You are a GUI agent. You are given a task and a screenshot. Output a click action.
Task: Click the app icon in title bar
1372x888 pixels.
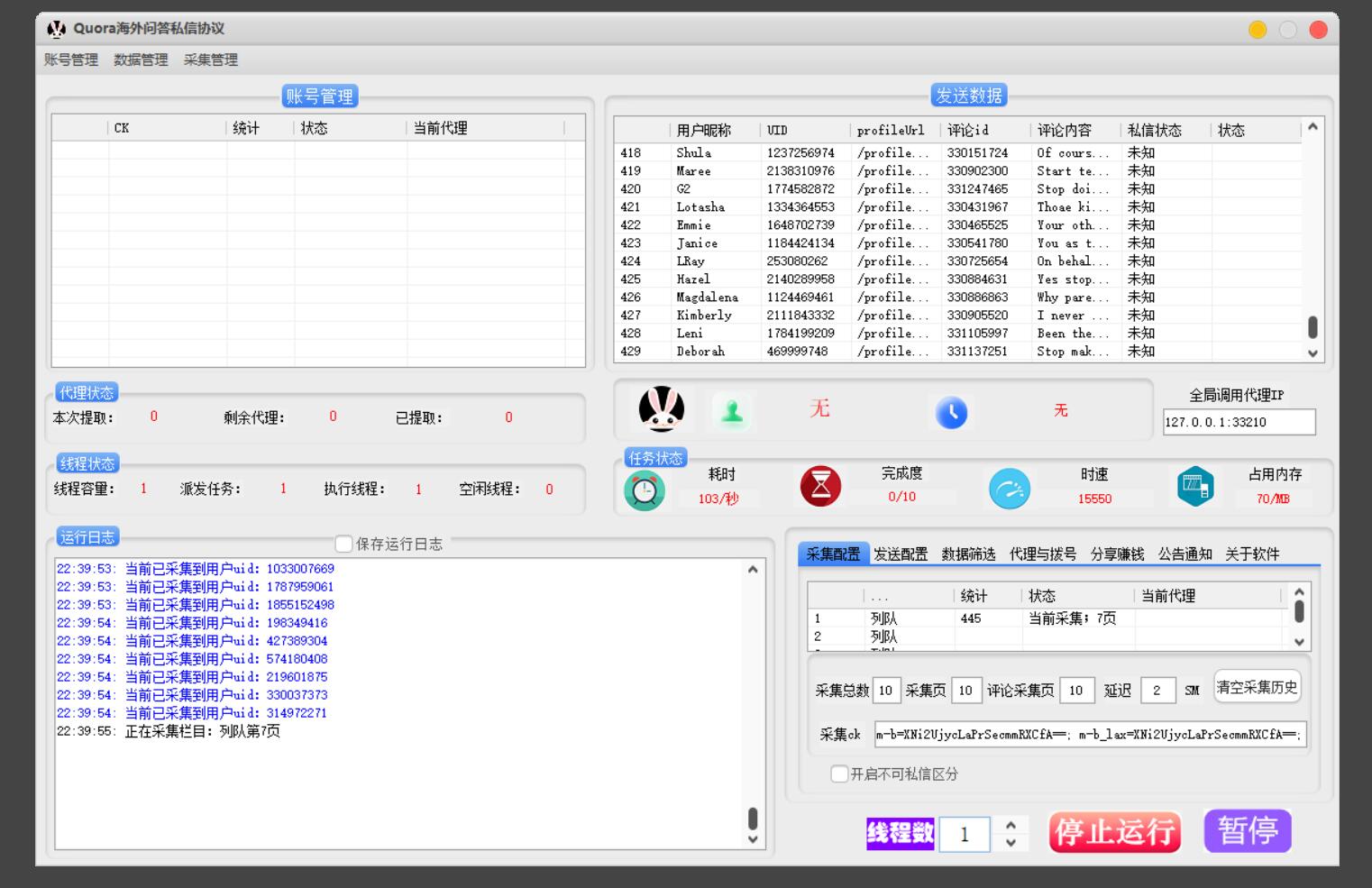[x=57, y=29]
